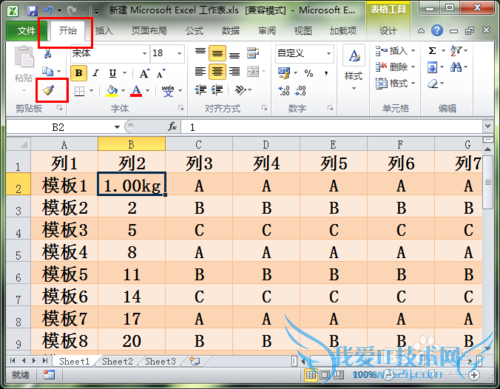Click in the formula bar input
The width and height of the screenshot is (500, 389).
pyautogui.click(x=333, y=127)
